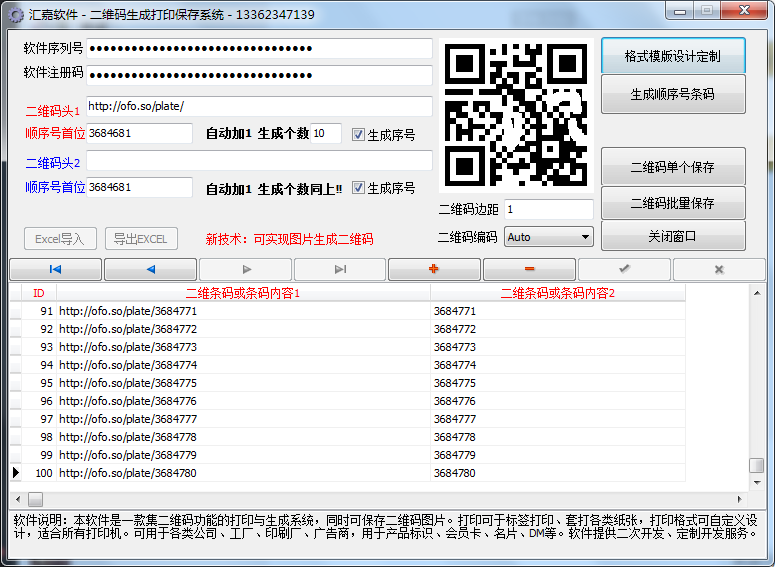Click horizontal scrollbar right arrow
Screen dimensions: 775x567
pyautogui.click(x=739, y=499)
